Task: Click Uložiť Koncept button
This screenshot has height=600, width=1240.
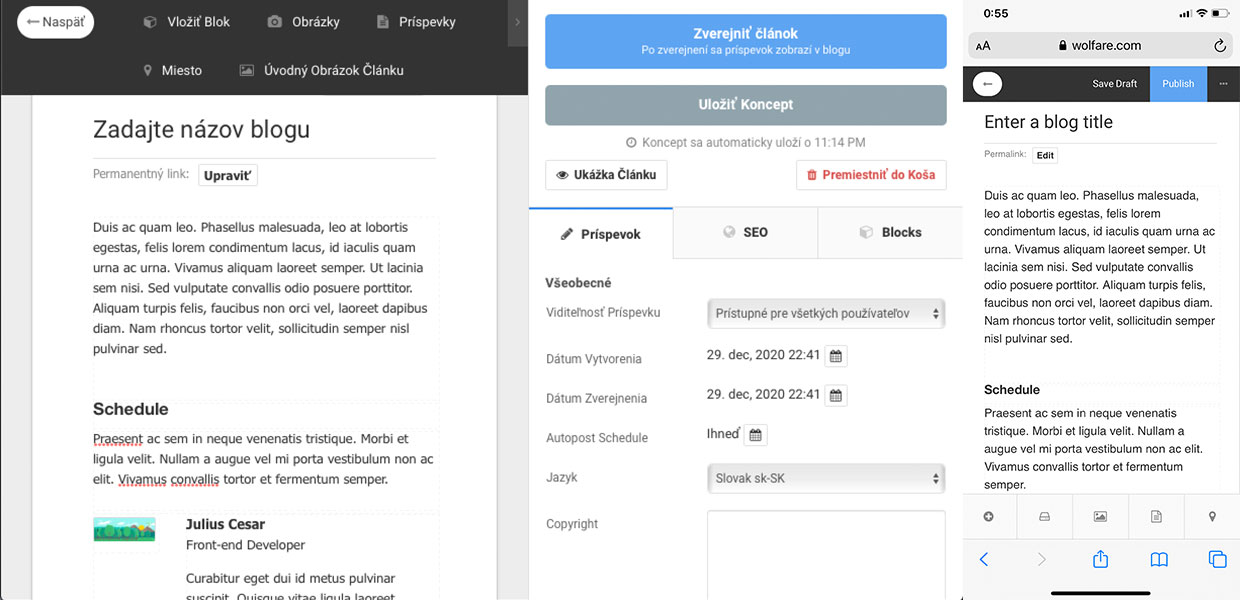Action: [x=746, y=105]
